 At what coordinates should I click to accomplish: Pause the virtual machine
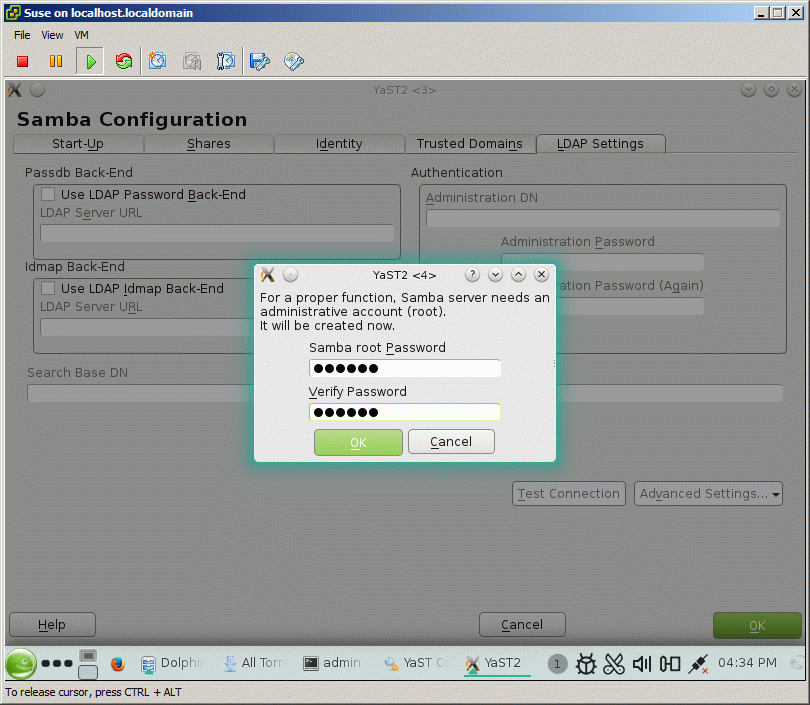tap(56, 61)
